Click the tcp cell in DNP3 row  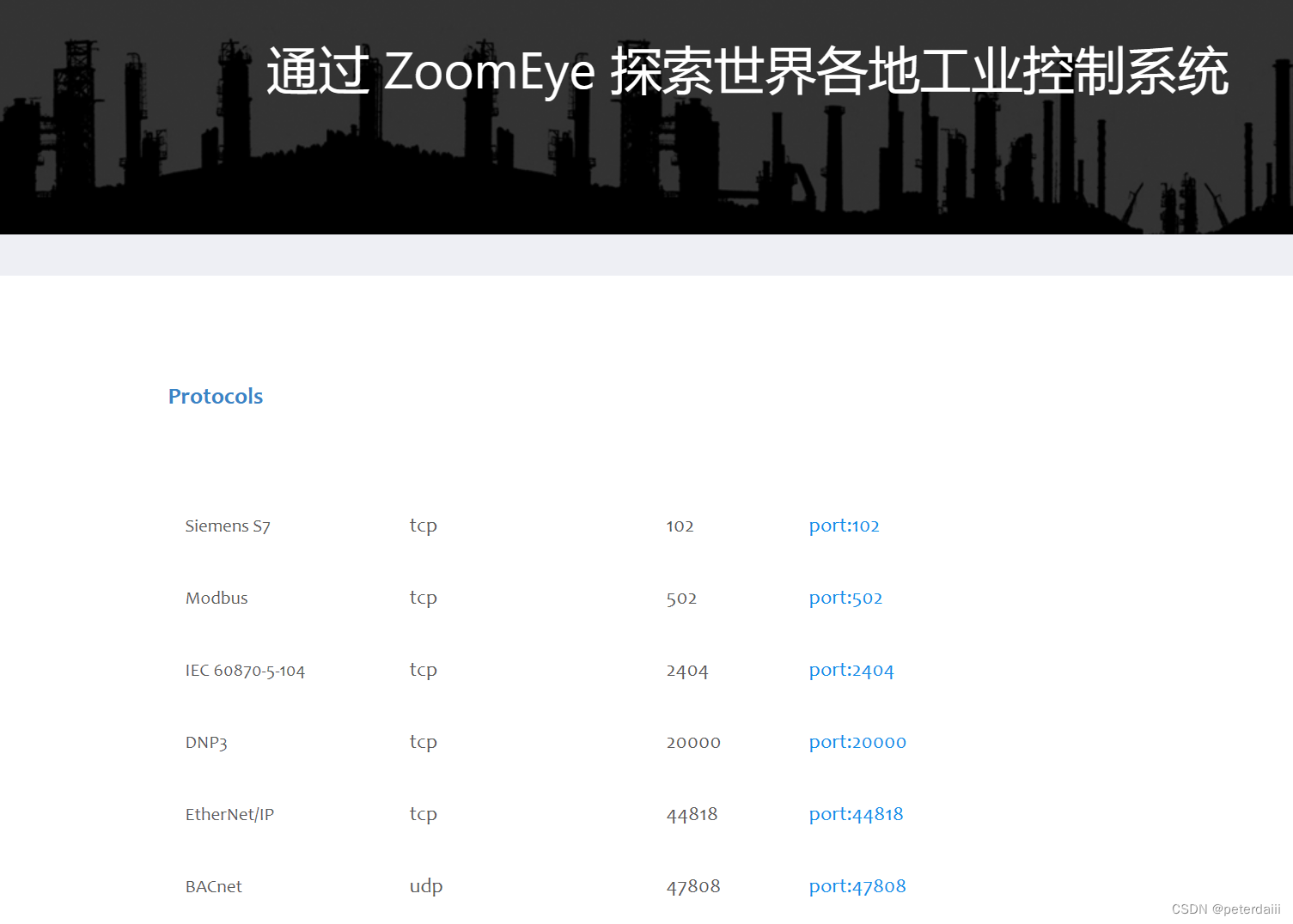tap(424, 742)
